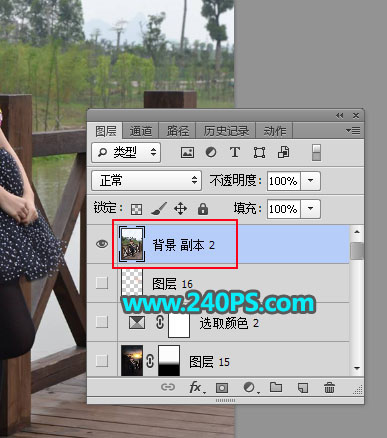387x438 pixels.
Task: Click the link layers icon
Action: [x=168, y=387]
